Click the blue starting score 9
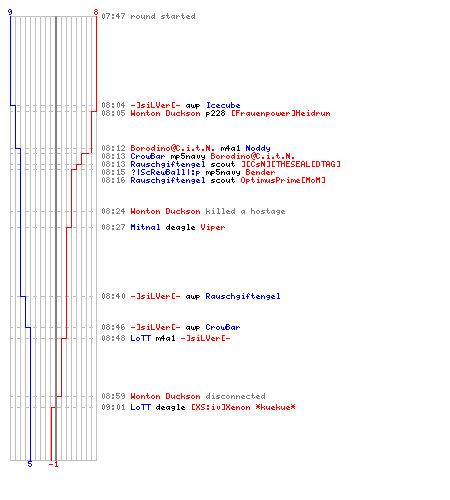This screenshot has height=500, width=450. click(x=10, y=12)
